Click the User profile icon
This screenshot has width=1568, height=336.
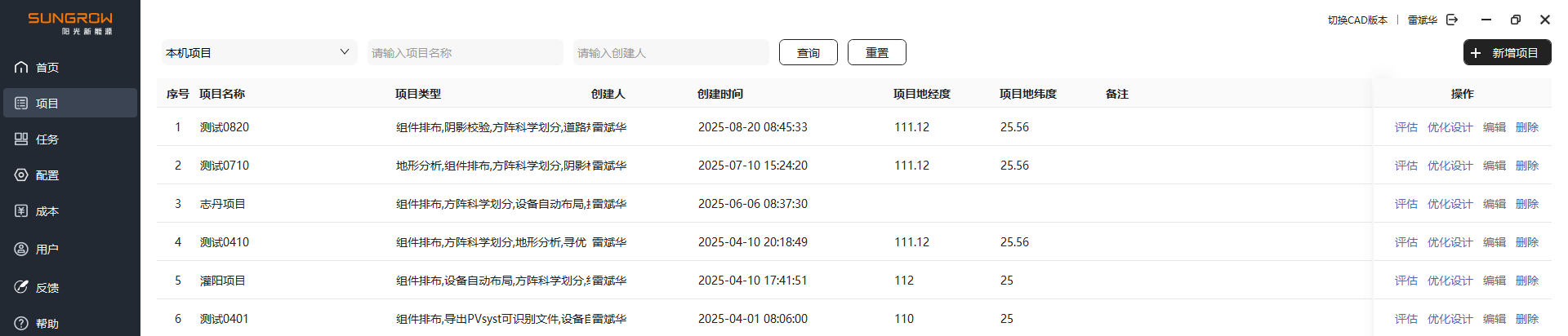point(21,250)
